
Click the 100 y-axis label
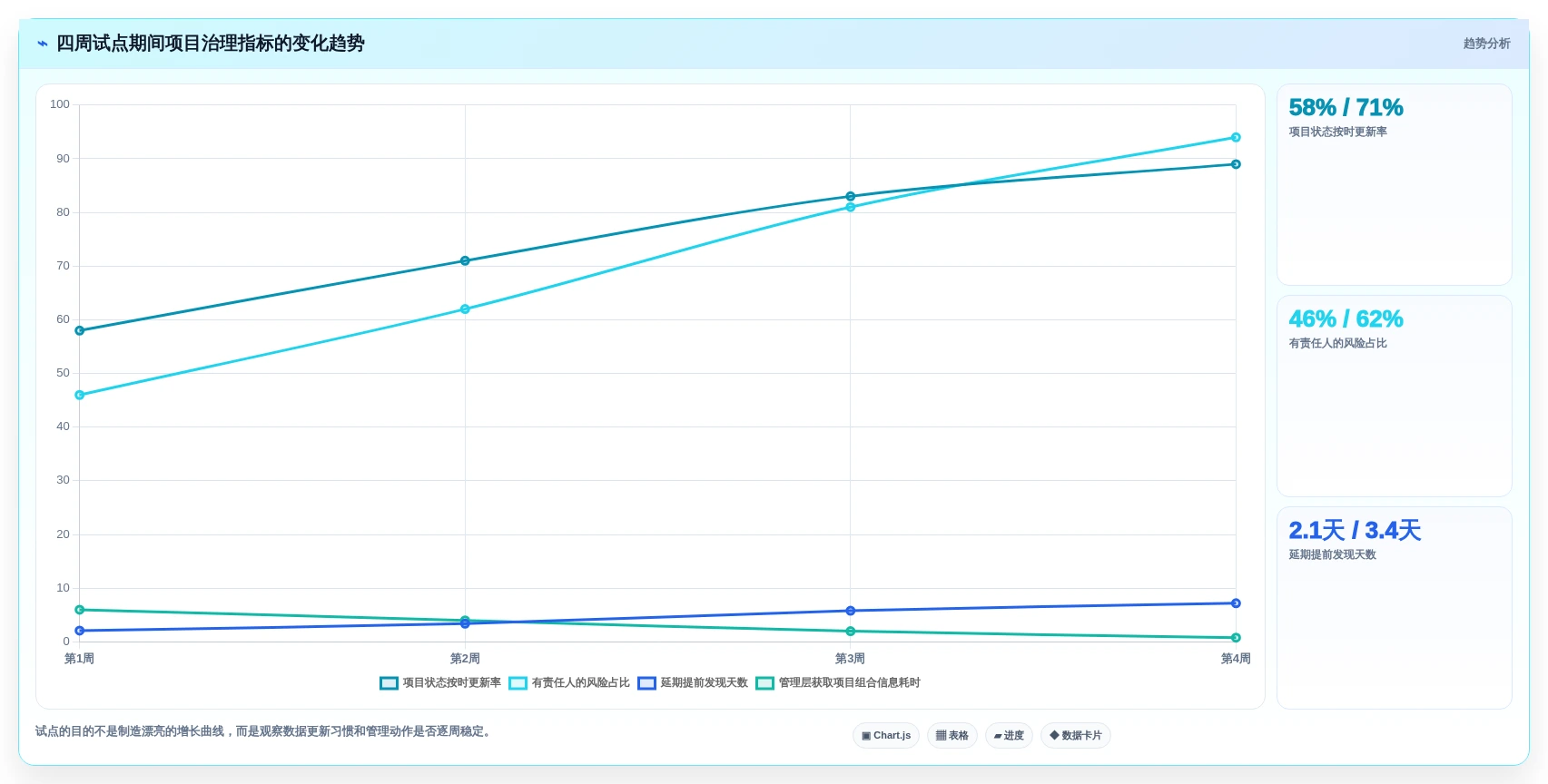[x=60, y=104]
